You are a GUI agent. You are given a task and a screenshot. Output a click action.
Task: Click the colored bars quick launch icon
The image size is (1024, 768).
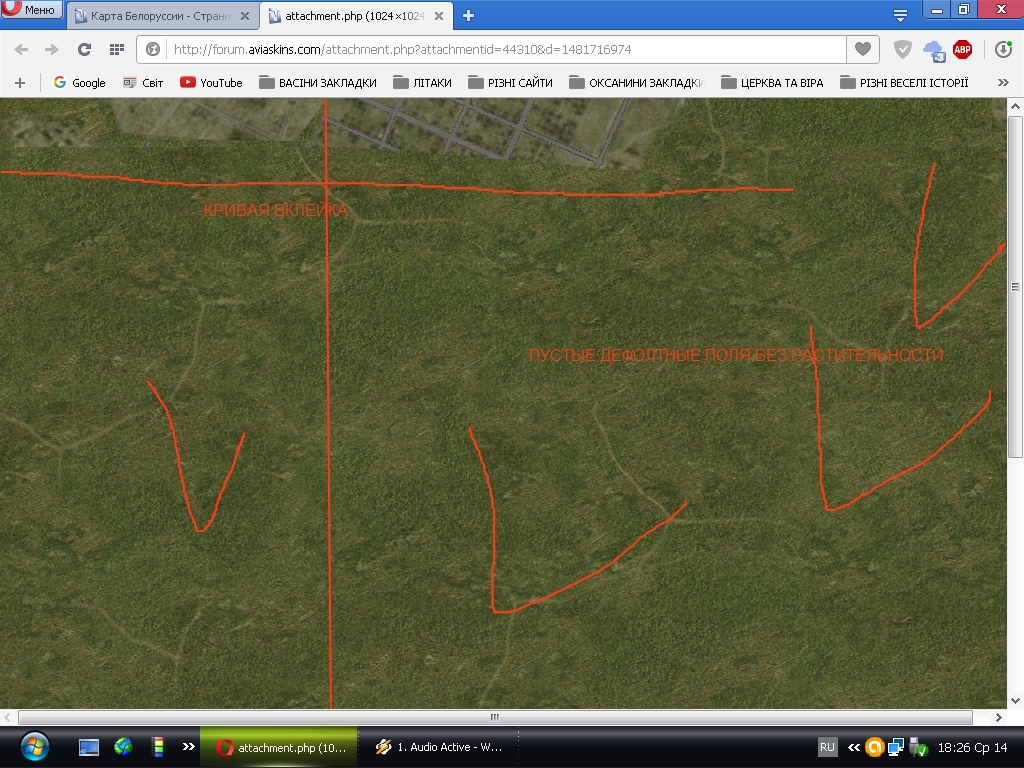pos(157,746)
